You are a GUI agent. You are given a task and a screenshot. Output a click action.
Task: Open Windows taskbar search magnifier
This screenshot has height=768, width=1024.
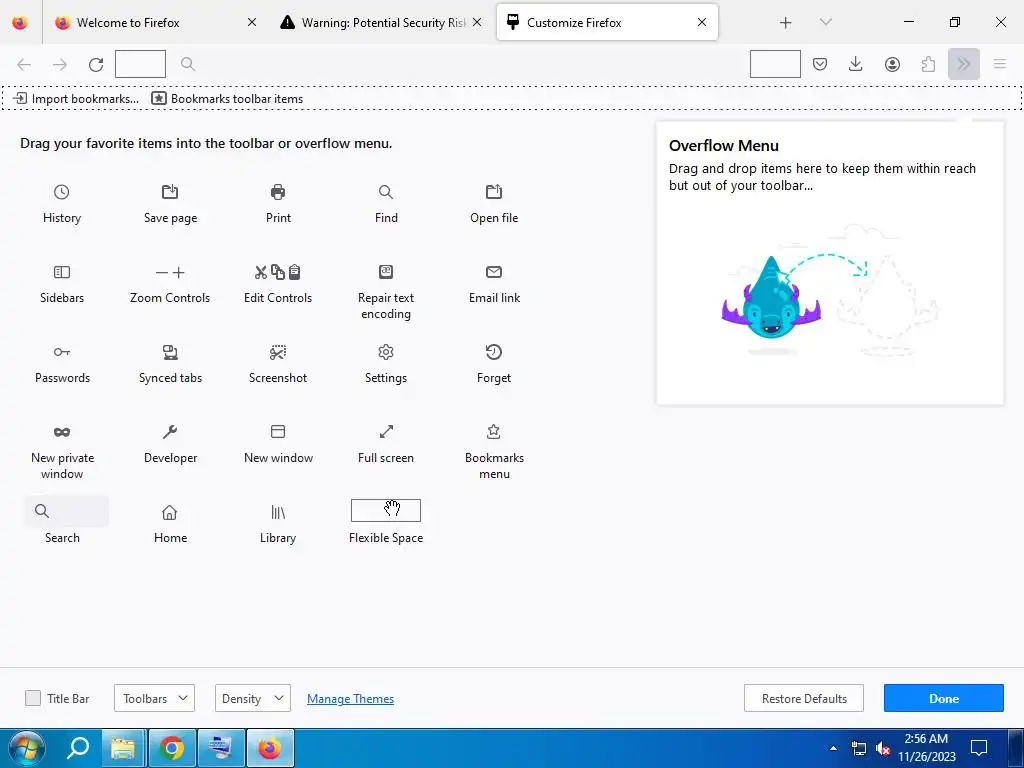click(78, 748)
